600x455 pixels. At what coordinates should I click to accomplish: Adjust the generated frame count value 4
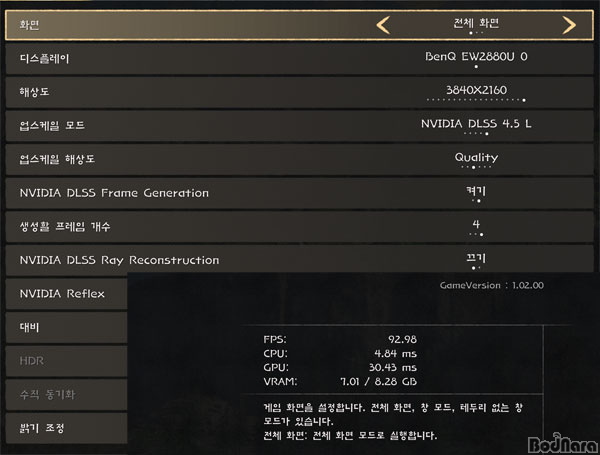(x=476, y=225)
